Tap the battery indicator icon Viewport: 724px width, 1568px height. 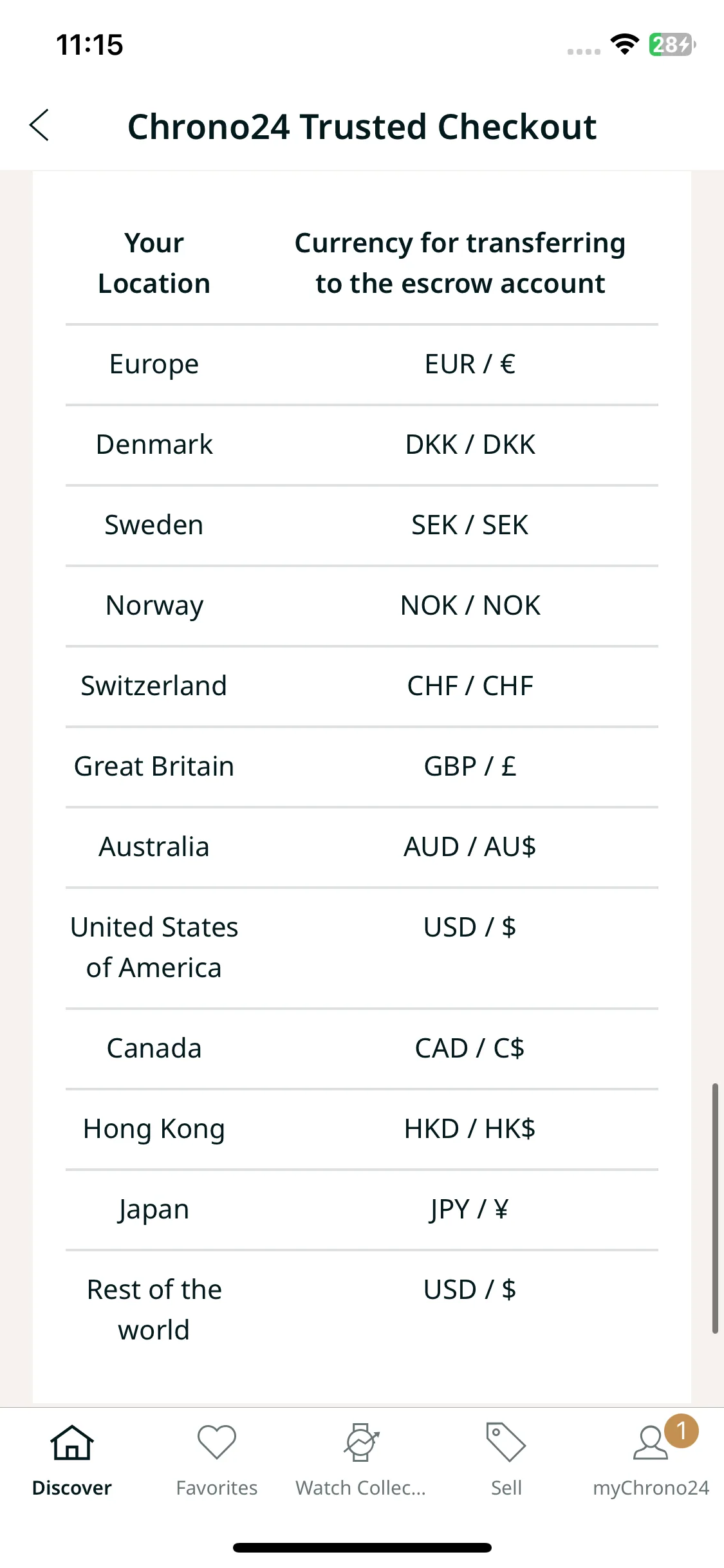click(x=672, y=44)
